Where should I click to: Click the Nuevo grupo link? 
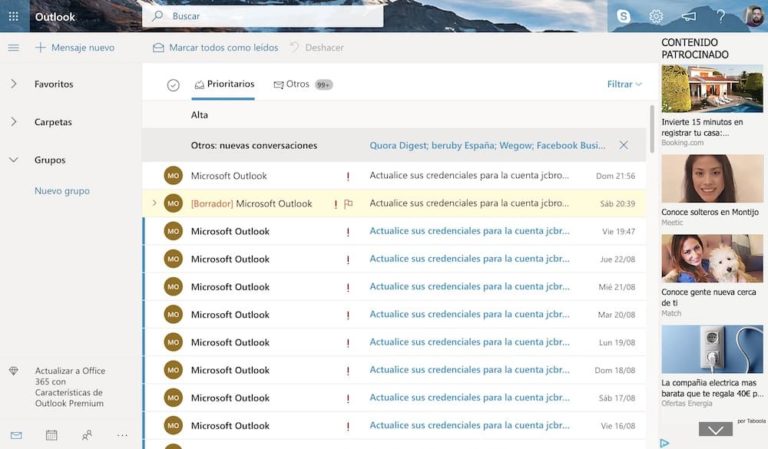click(62, 191)
